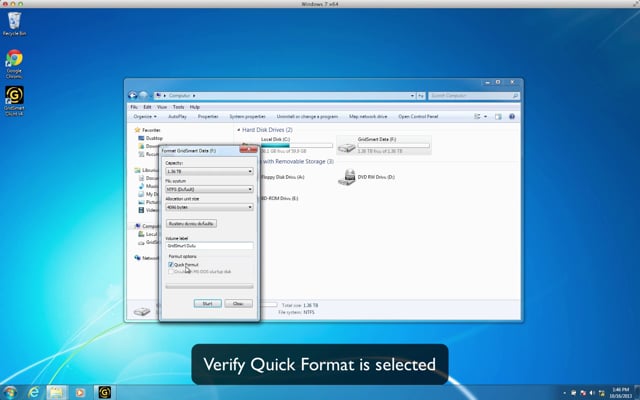Image resolution: width=640 pixels, height=400 pixels.
Task: Show hidden tray icons arrow
Action: tap(564, 393)
